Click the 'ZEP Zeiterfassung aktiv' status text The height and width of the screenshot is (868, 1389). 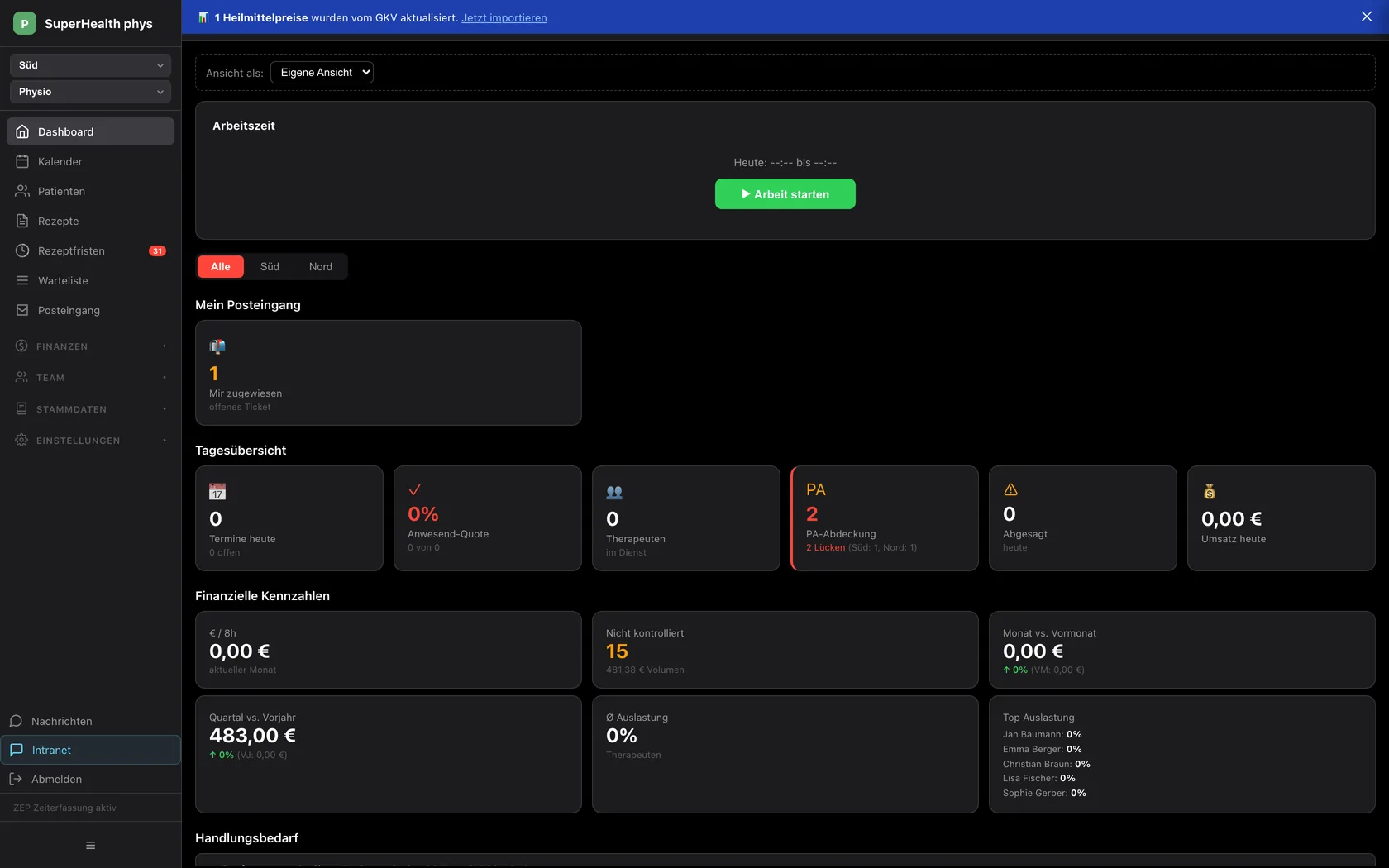coord(64,808)
